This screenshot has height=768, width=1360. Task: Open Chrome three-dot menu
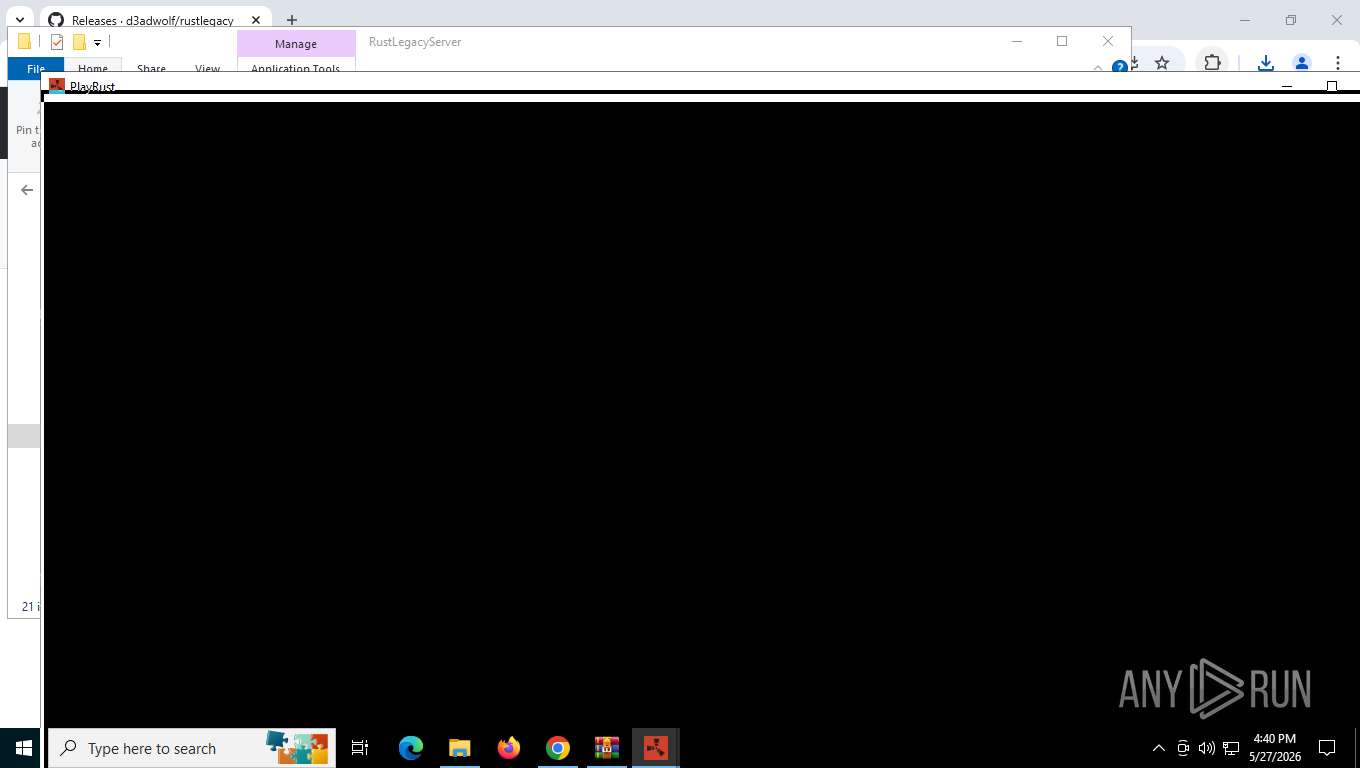click(1337, 63)
